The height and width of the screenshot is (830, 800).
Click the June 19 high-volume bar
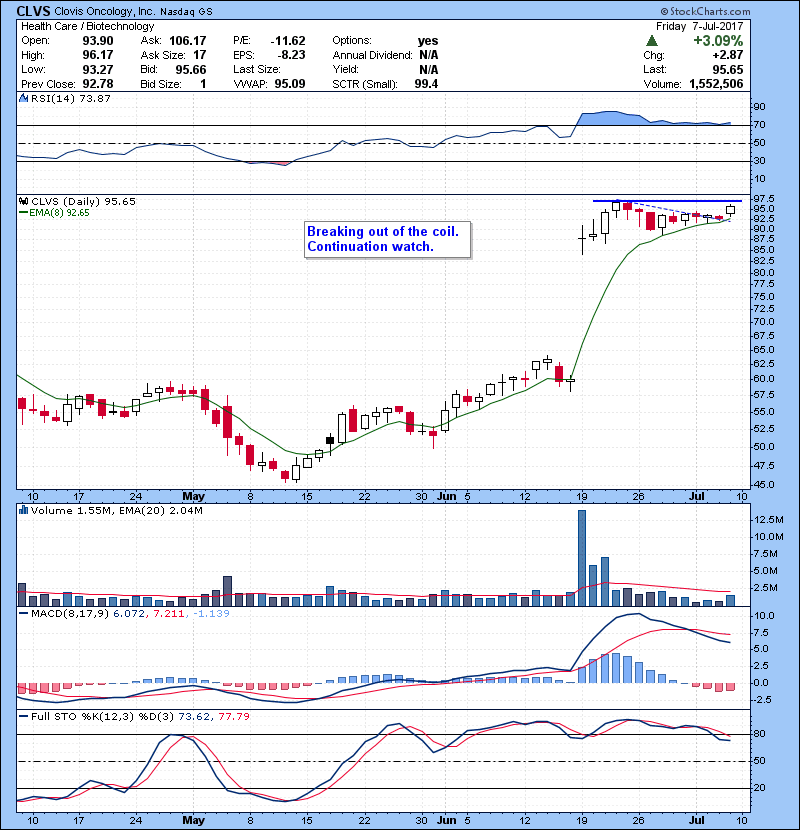click(582, 558)
